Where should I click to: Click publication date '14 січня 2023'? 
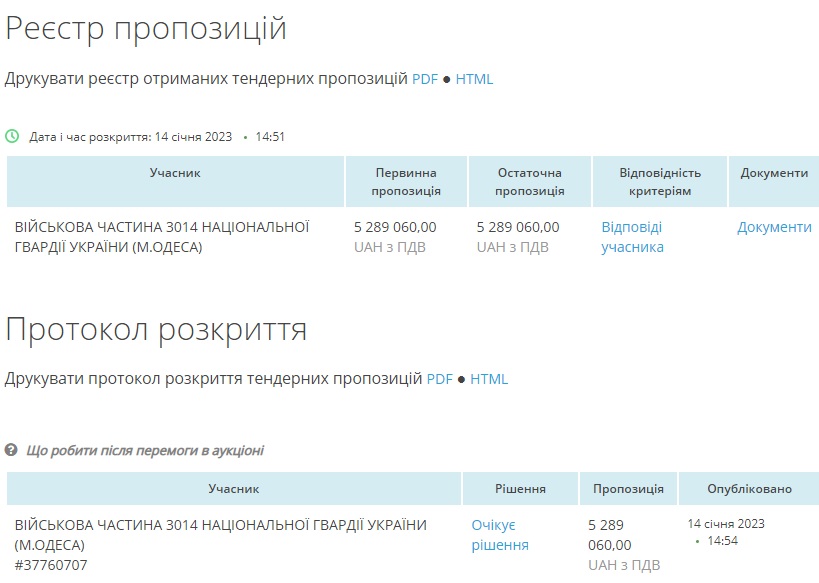pyautogui.click(x=726, y=524)
